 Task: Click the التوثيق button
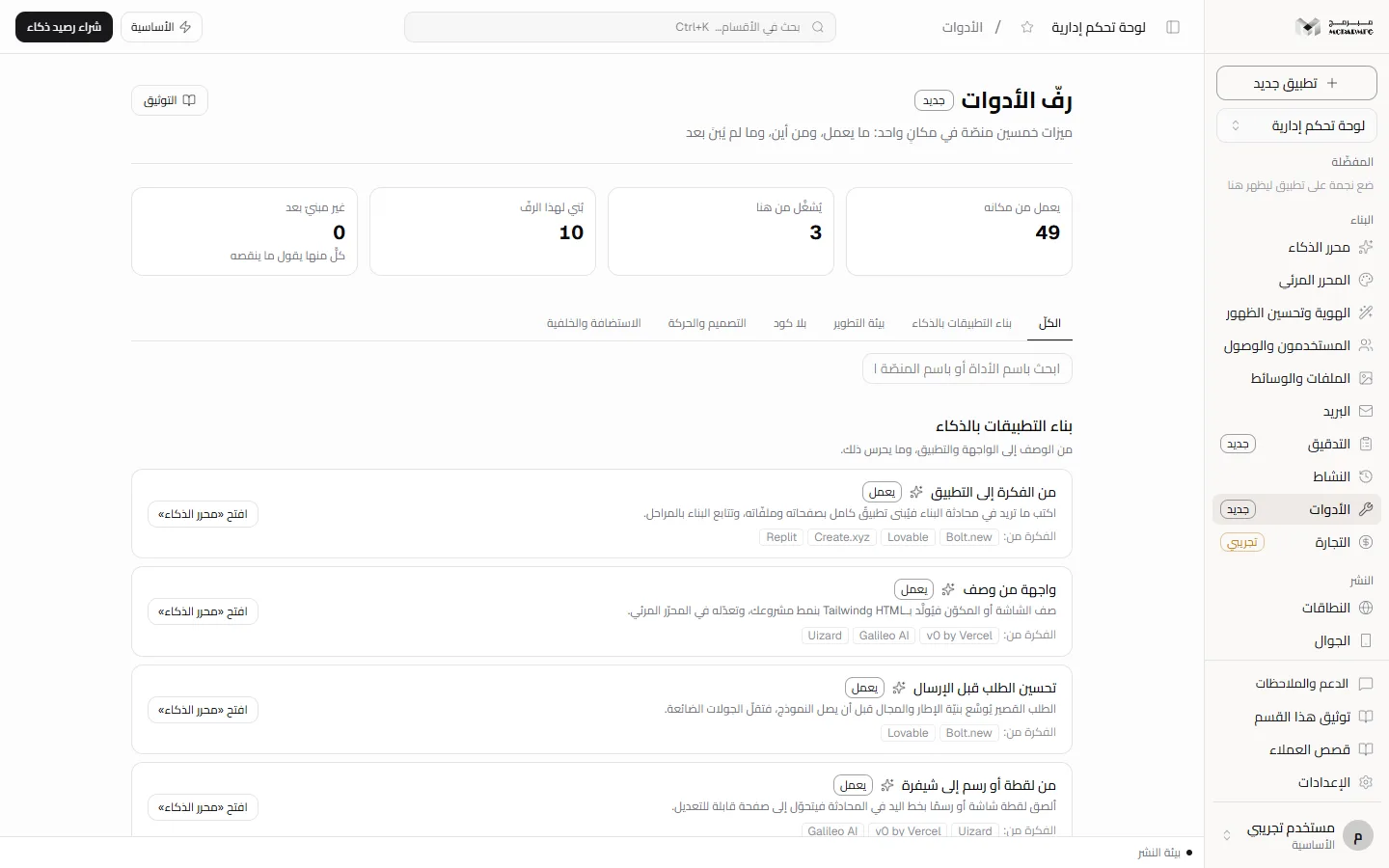170,100
